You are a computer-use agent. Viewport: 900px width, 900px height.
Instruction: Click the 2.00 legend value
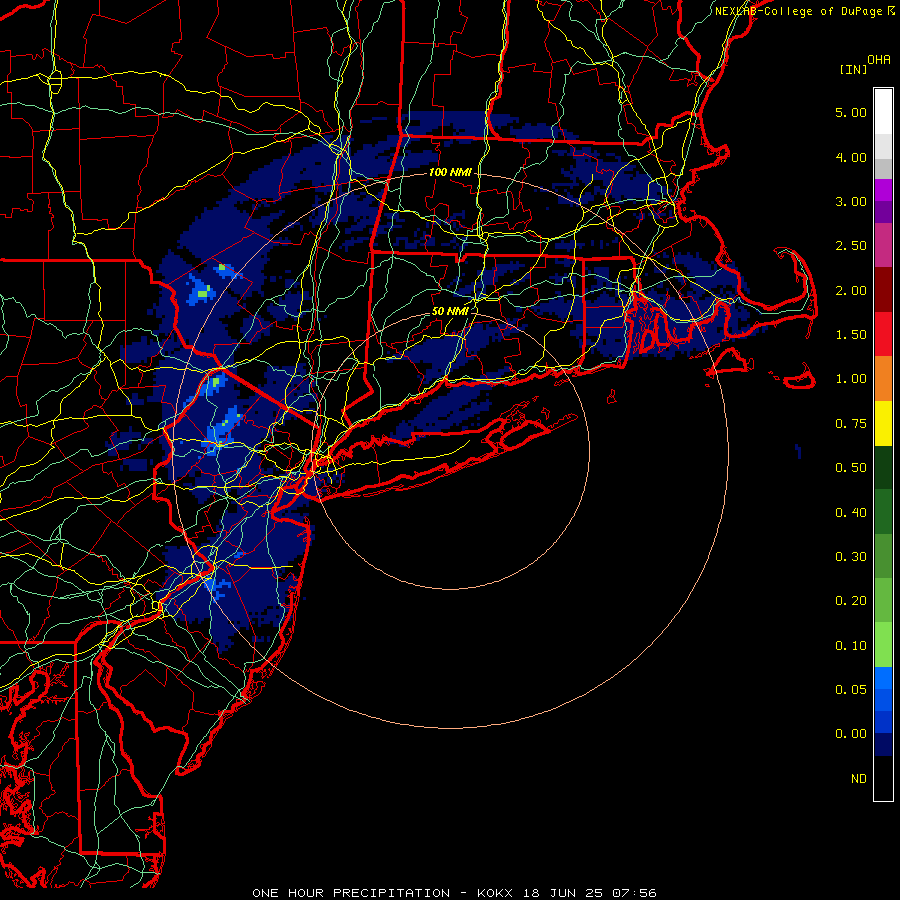(851, 290)
